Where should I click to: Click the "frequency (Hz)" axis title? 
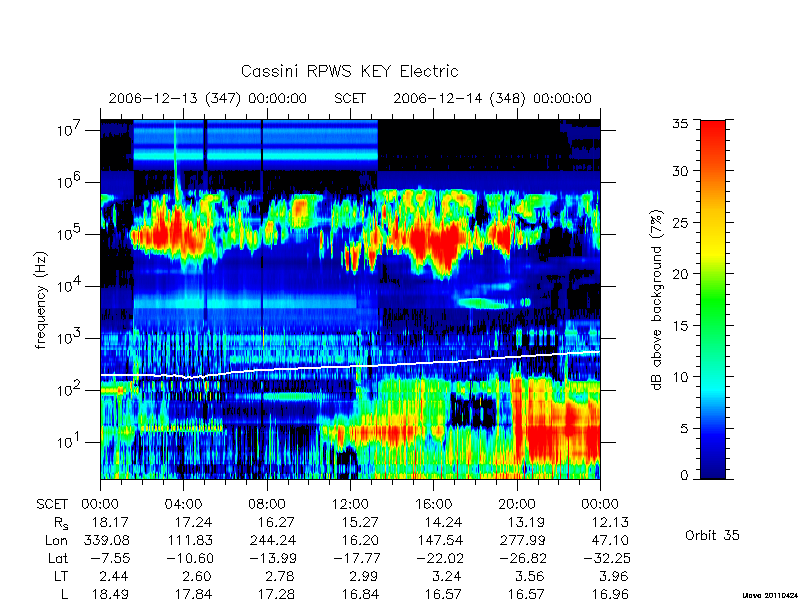tap(41, 301)
